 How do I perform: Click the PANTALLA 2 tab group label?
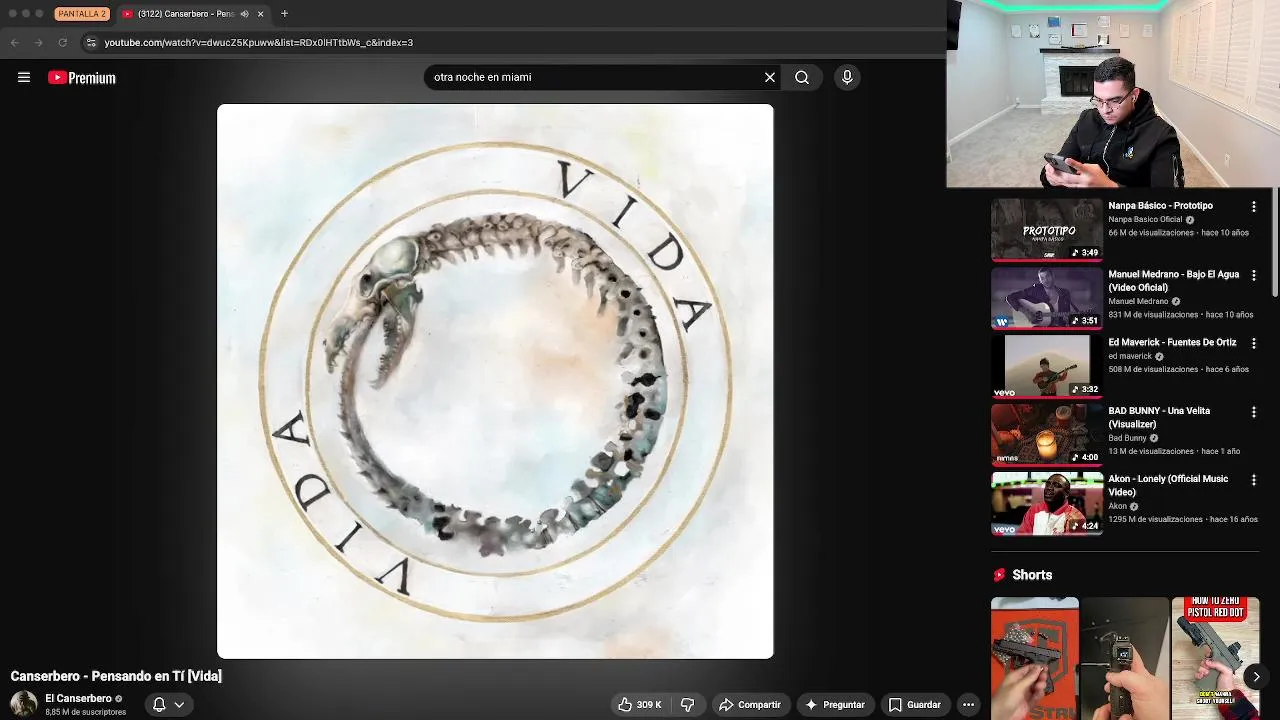coord(82,14)
